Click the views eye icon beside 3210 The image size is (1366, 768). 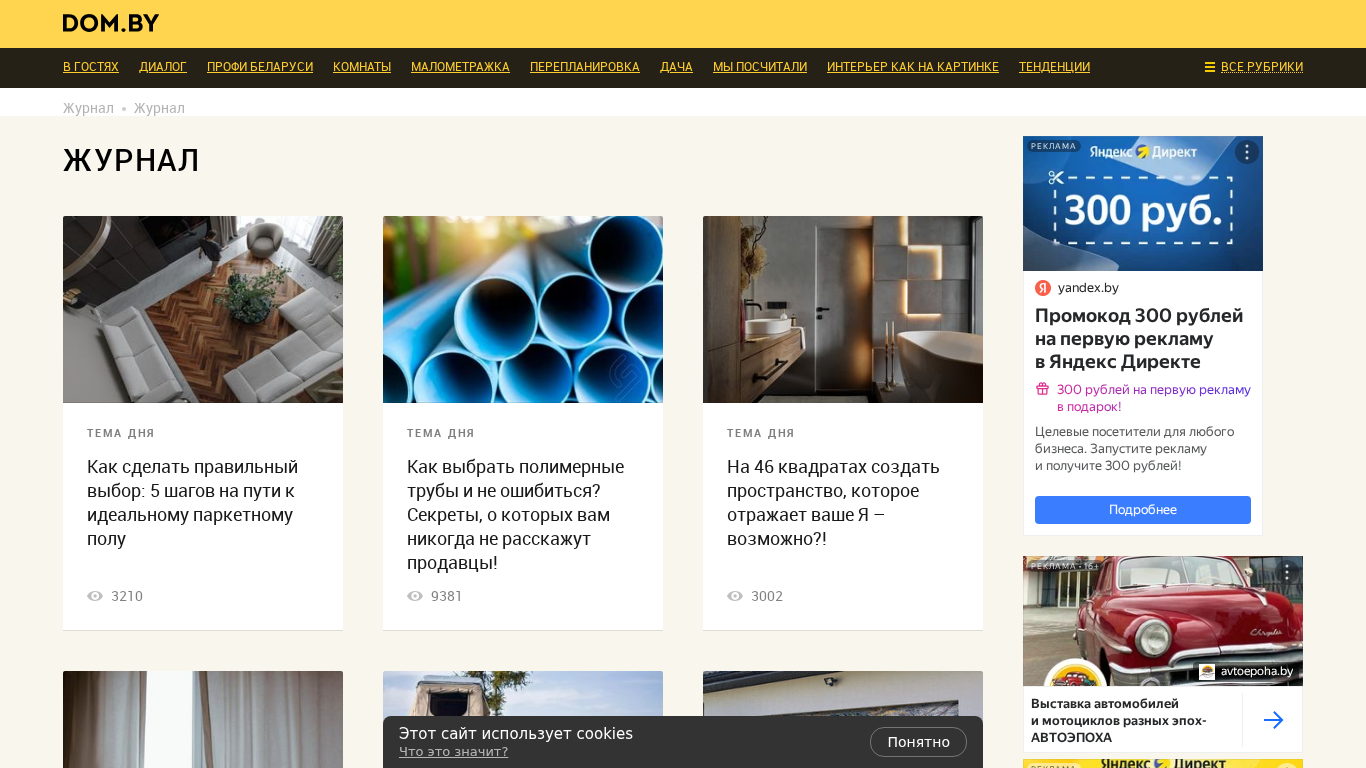(95, 596)
